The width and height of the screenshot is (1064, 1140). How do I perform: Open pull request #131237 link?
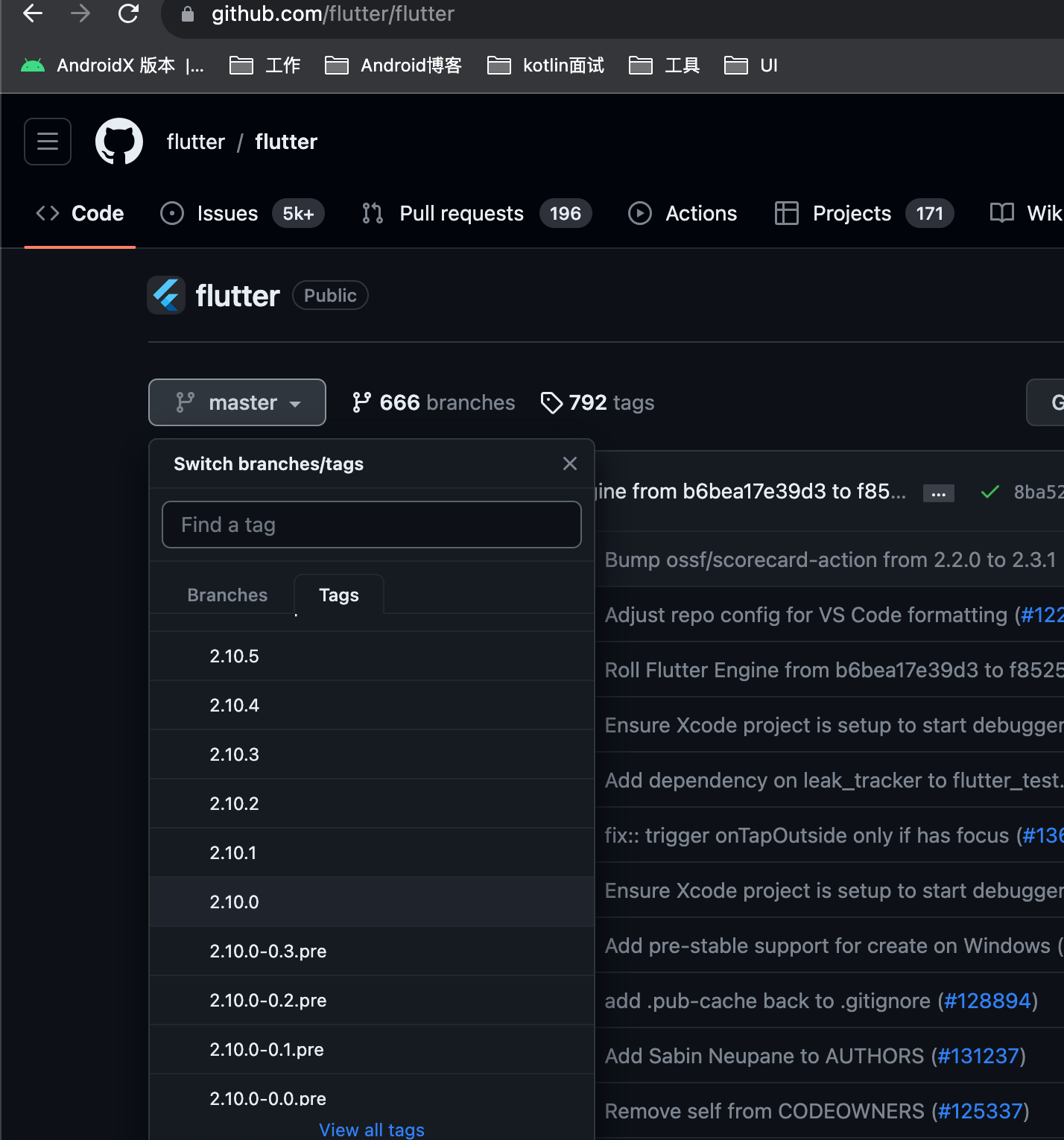(x=978, y=1056)
